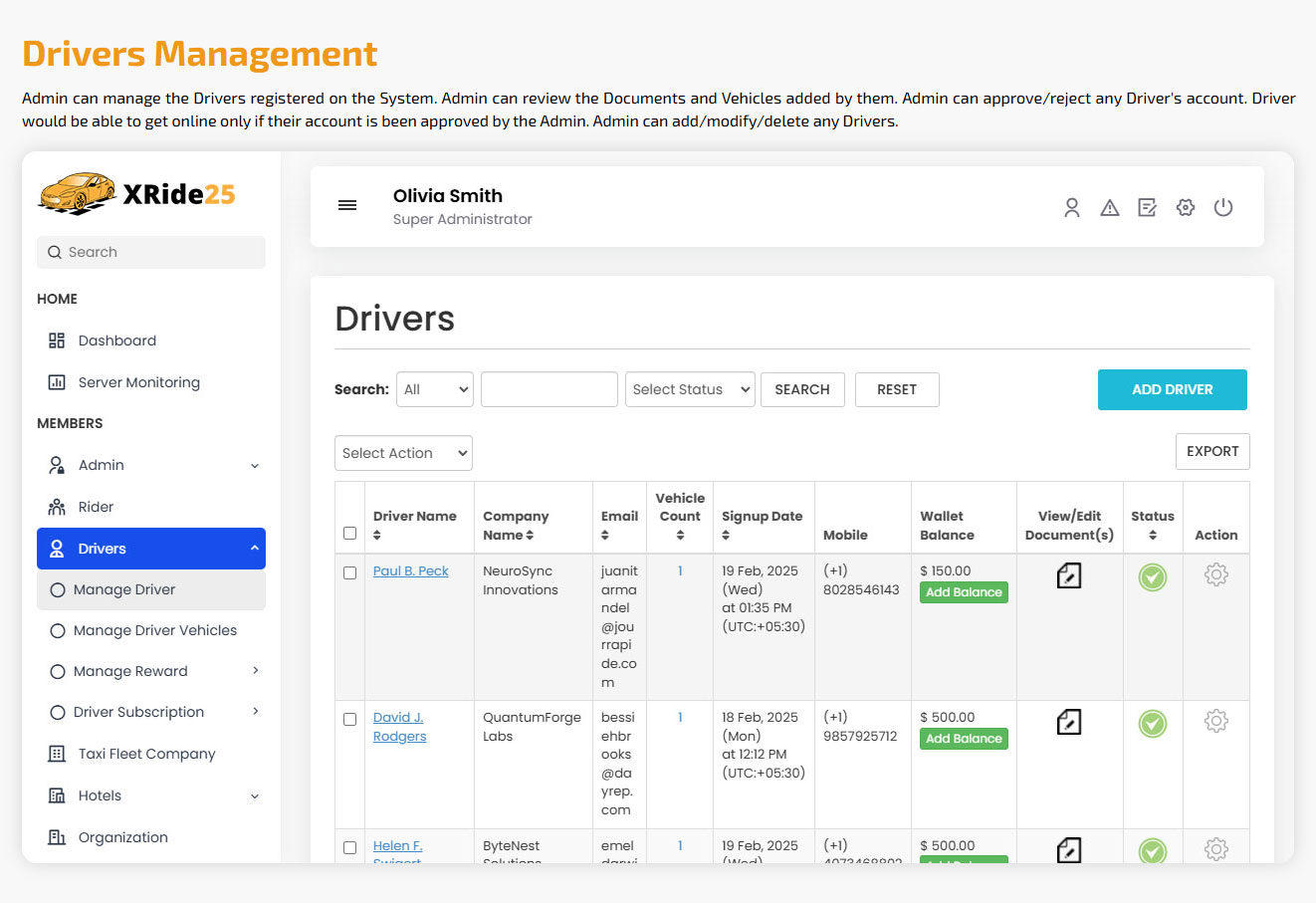Open Dashboard from sidebar
This screenshot has width=1316, height=903.
(x=117, y=340)
